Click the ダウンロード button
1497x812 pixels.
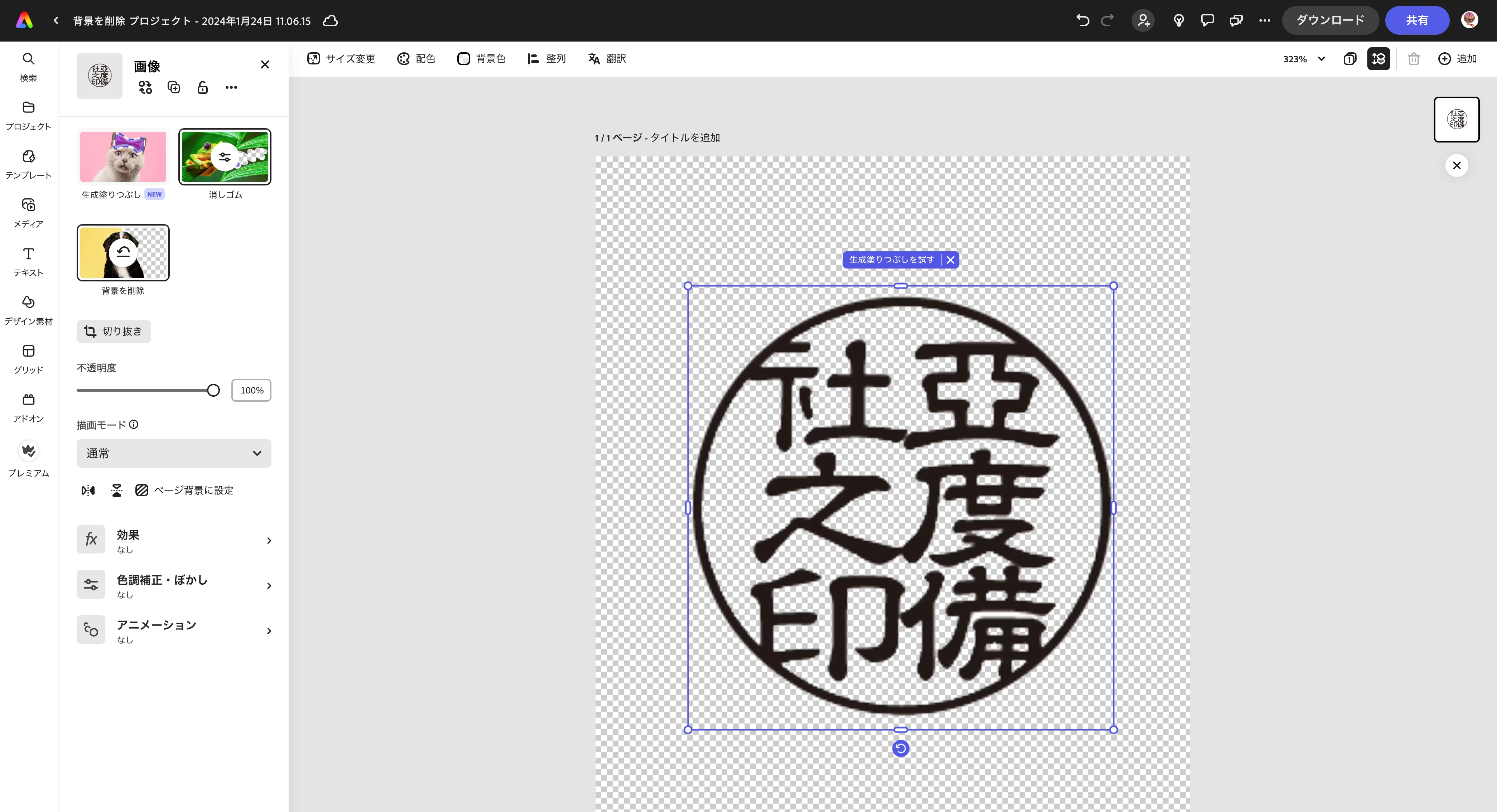[x=1330, y=20]
